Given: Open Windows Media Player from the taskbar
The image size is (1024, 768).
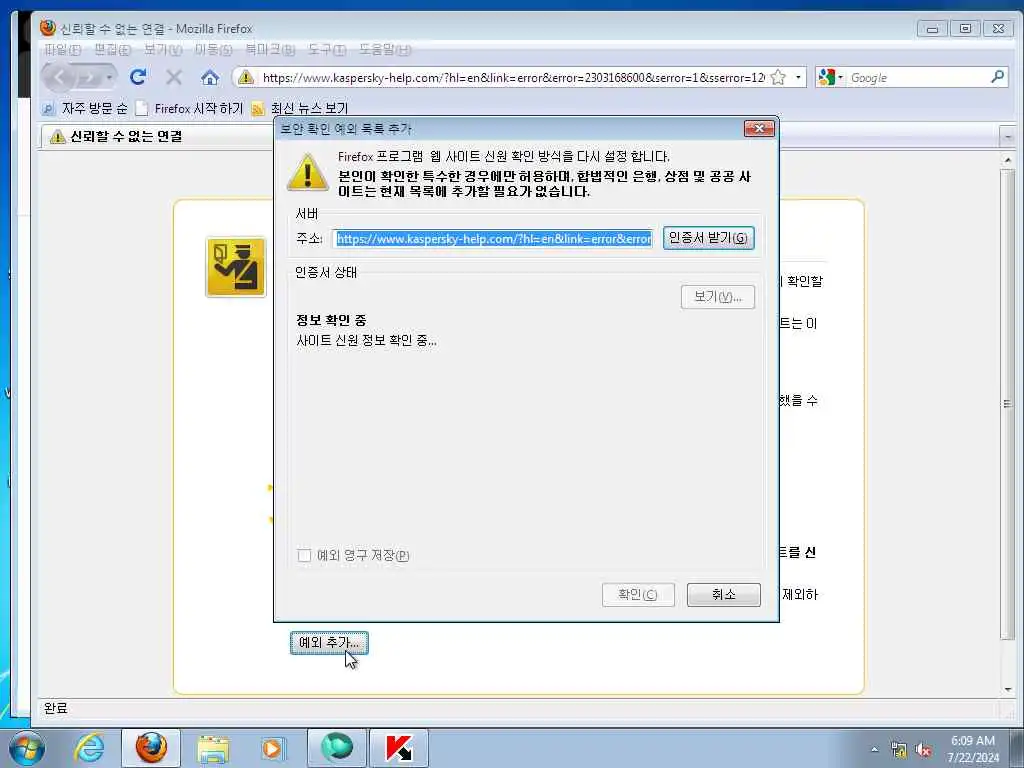Looking at the screenshot, I should pyautogui.click(x=272, y=748).
